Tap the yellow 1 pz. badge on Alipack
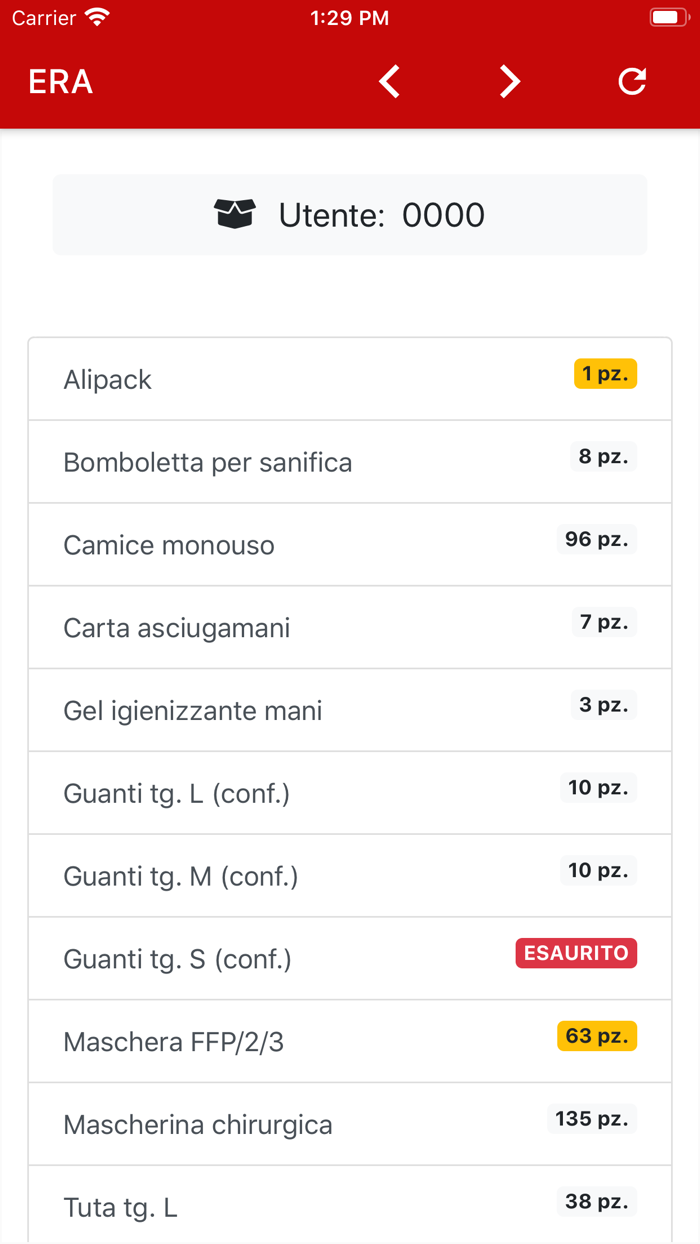The width and height of the screenshot is (700, 1244). click(x=605, y=373)
